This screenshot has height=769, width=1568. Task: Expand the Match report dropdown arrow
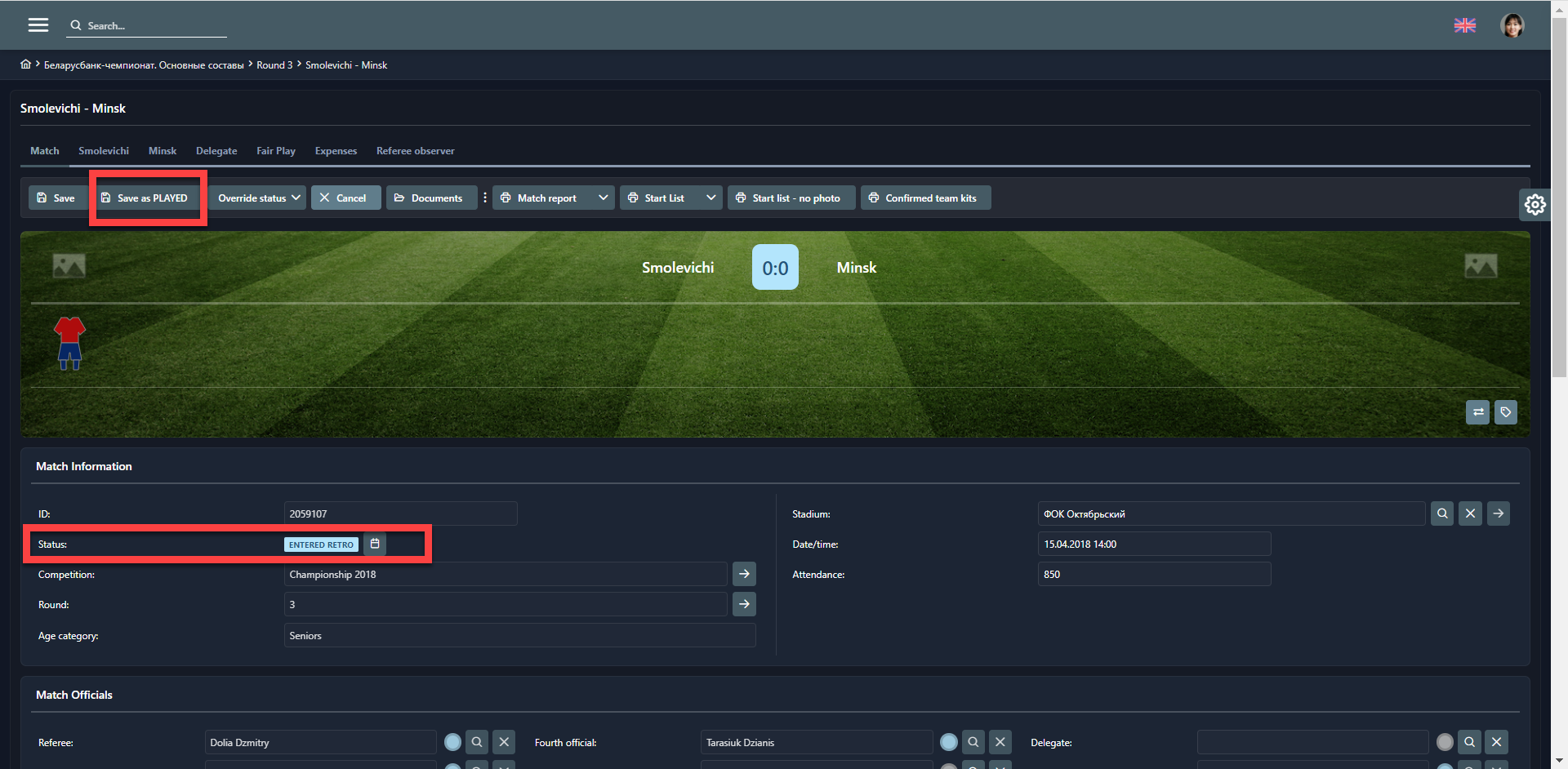603,198
